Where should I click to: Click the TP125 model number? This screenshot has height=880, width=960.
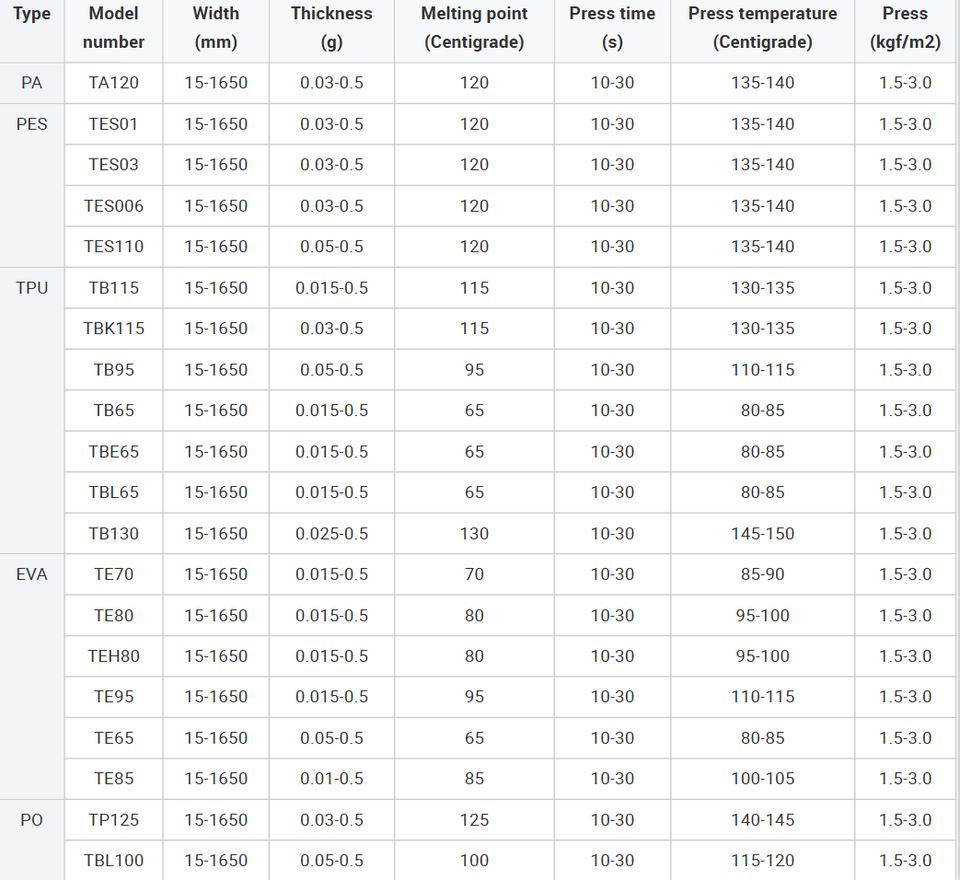[x=113, y=820]
